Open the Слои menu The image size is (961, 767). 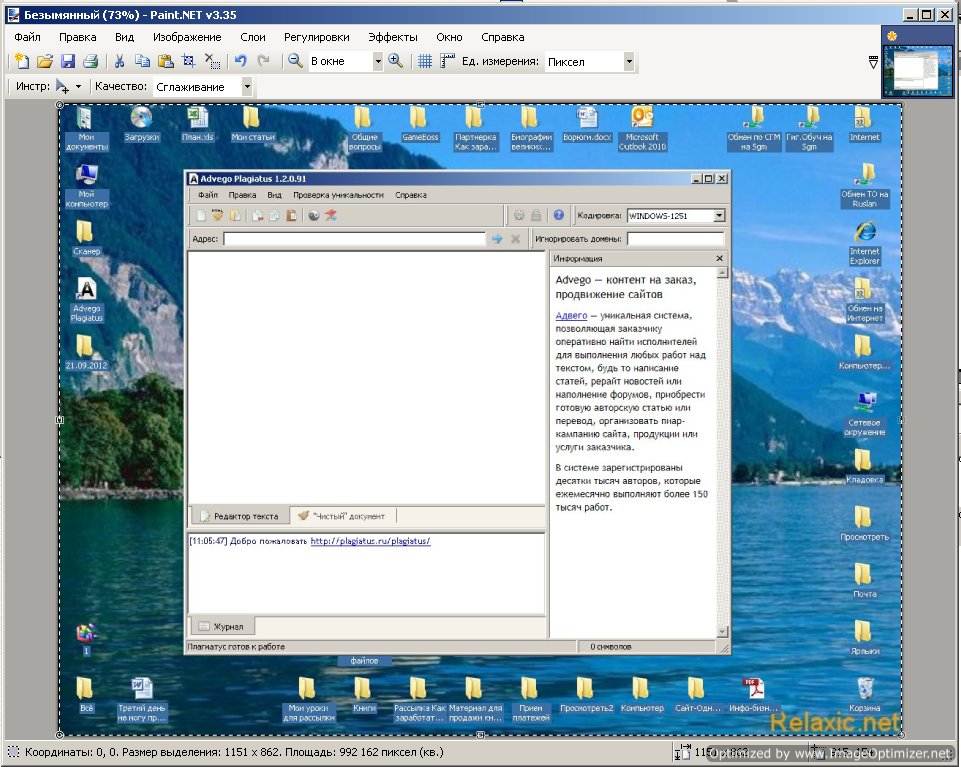[x=253, y=37]
